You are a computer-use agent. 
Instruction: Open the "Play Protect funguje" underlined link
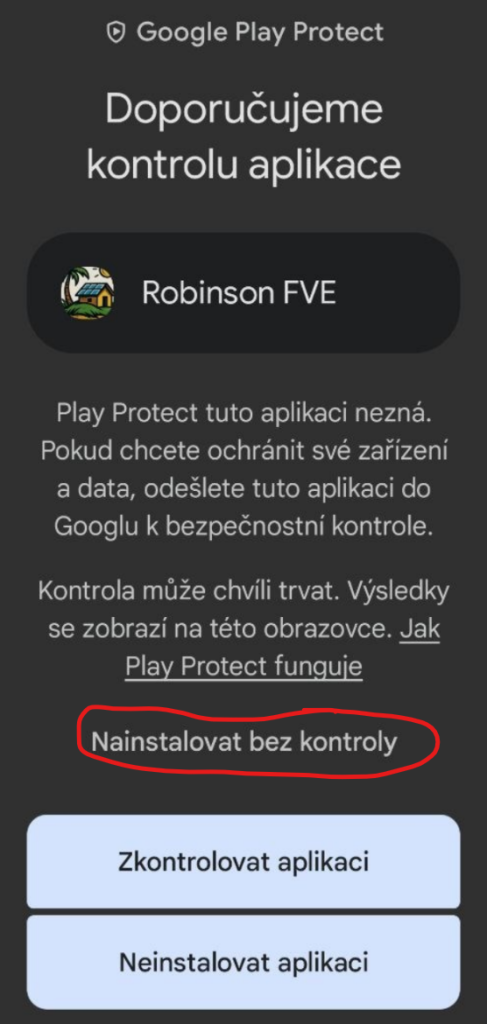[x=244, y=667]
